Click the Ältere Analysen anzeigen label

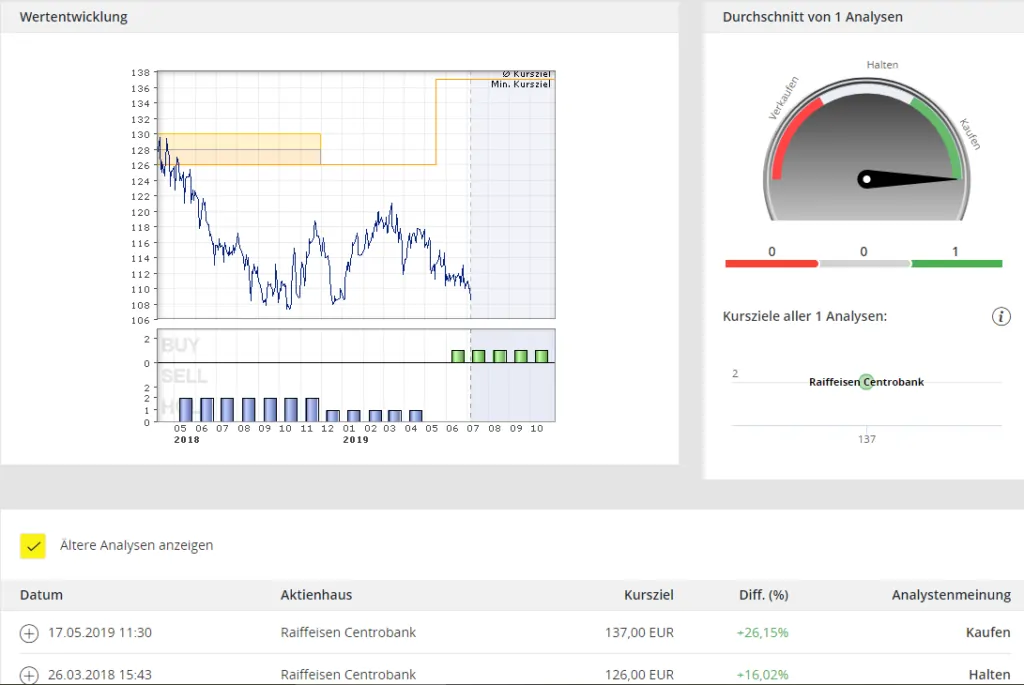(x=136, y=545)
